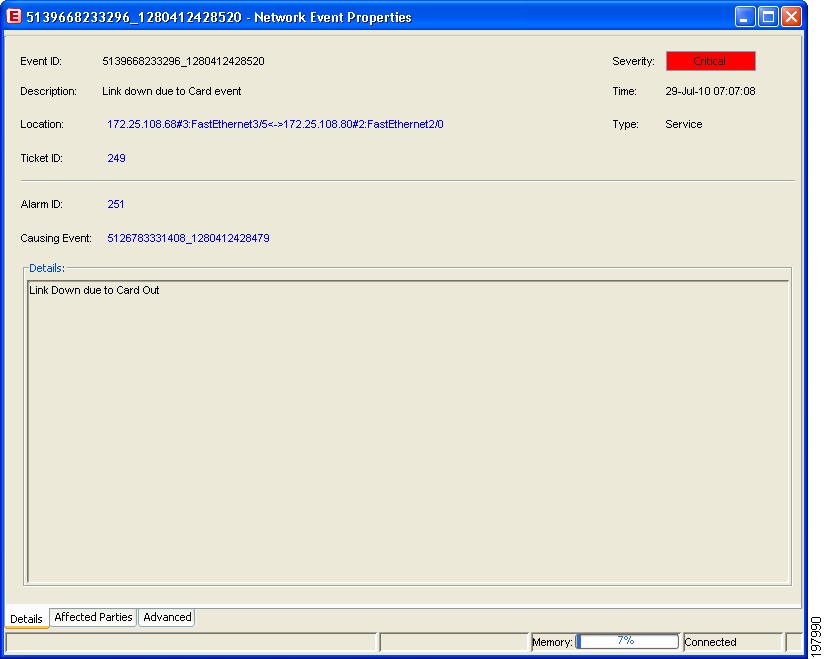Click the Memory usage bar showing 7%

tap(627, 641)
